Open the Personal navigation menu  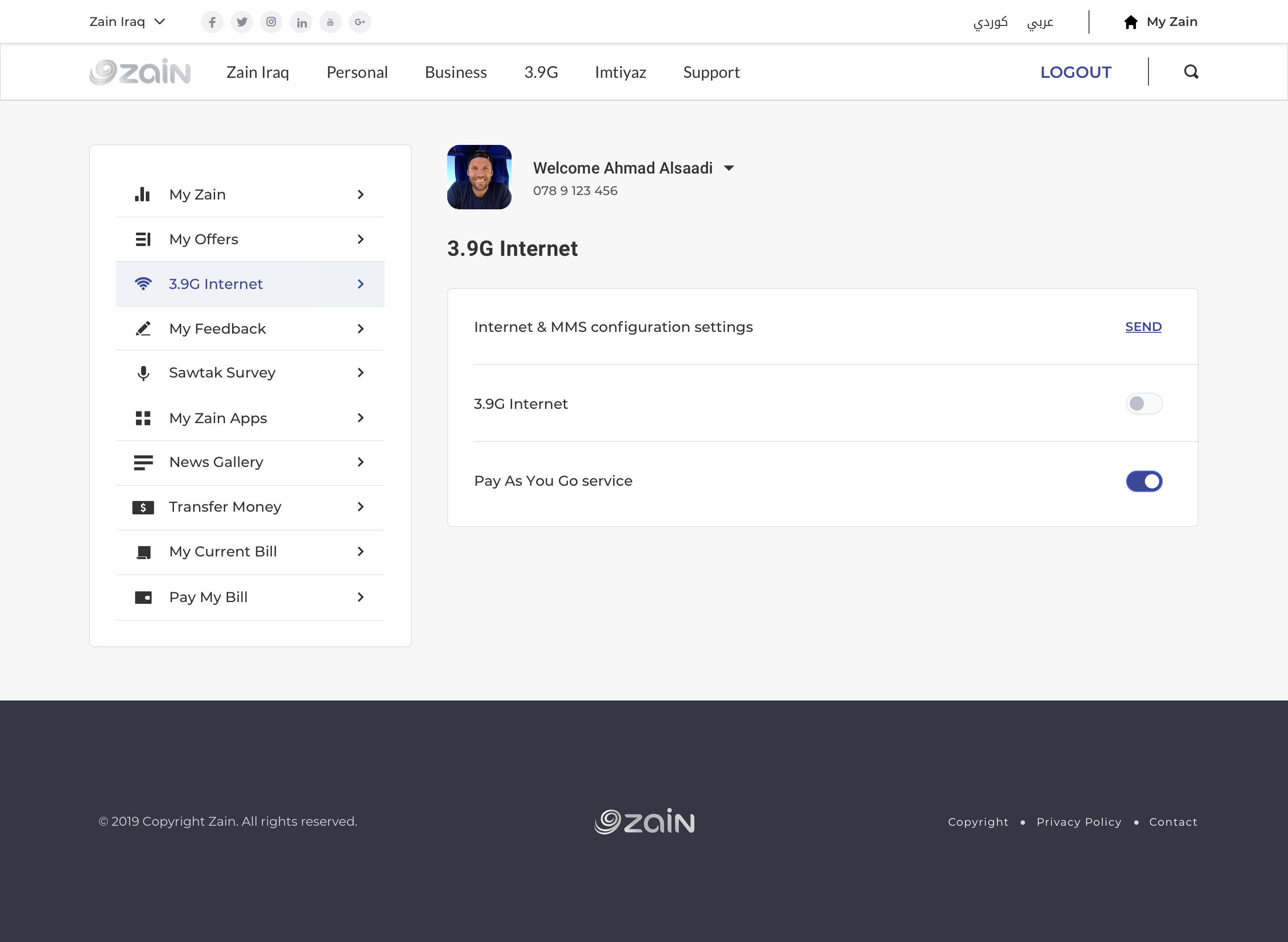[x=357, y=72]
